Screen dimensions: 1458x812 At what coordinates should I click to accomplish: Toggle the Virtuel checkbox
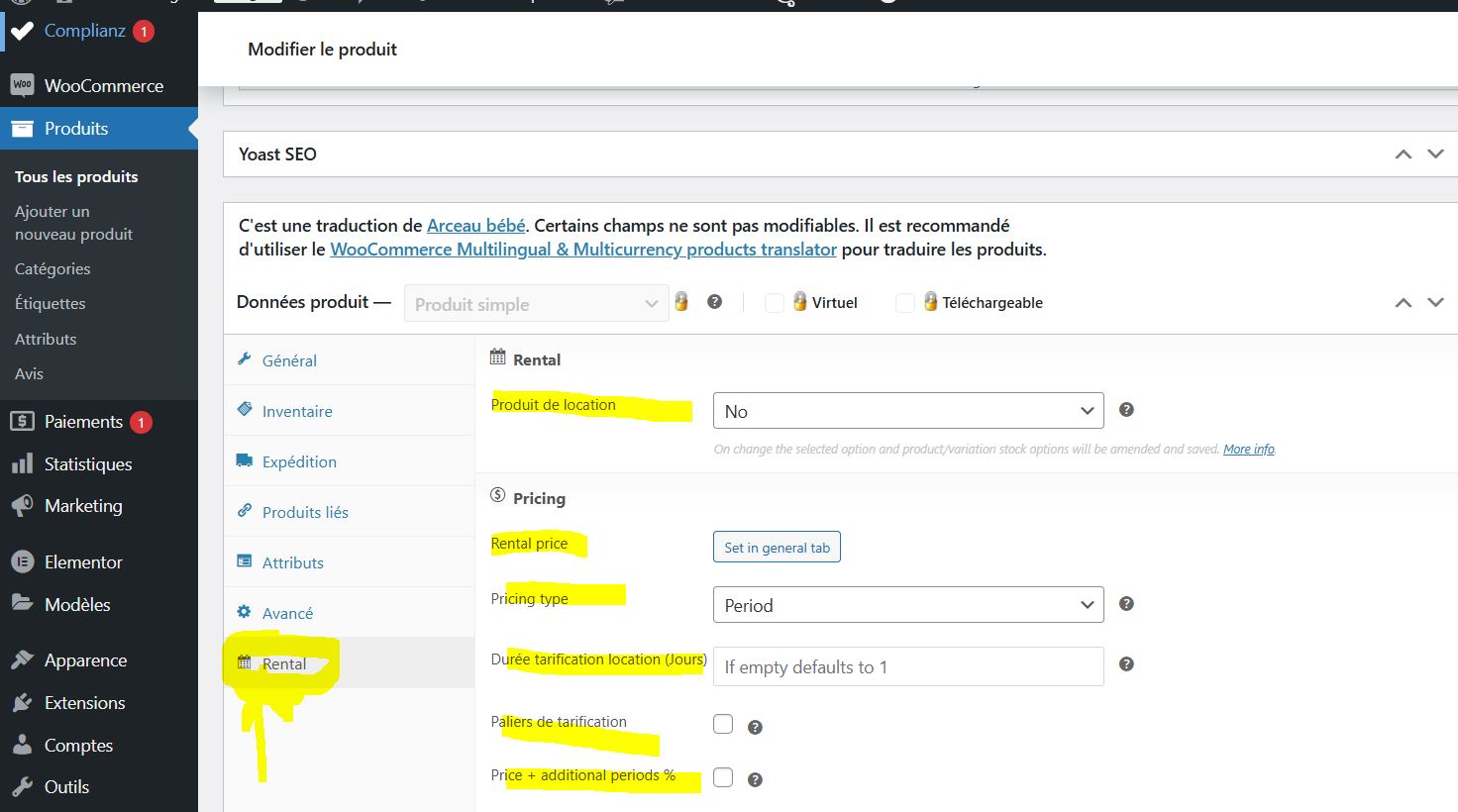point(775,303)
